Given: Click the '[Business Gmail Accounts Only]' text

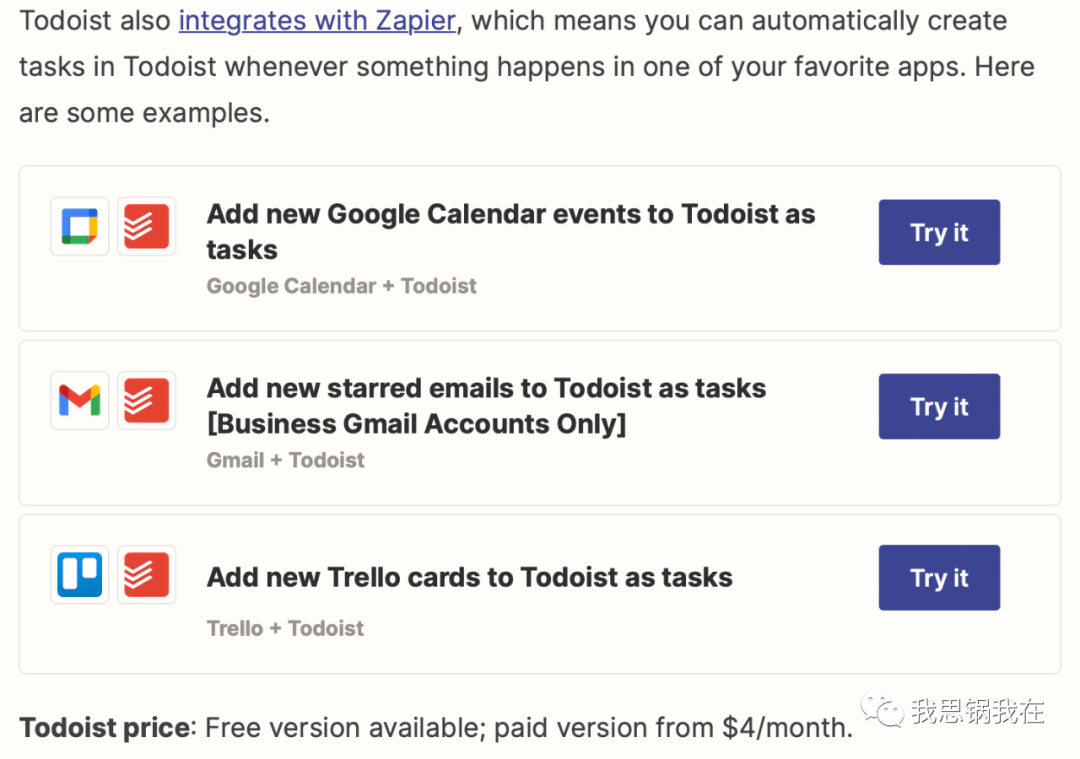Looking at the screenshot, I should coord(417,424).
